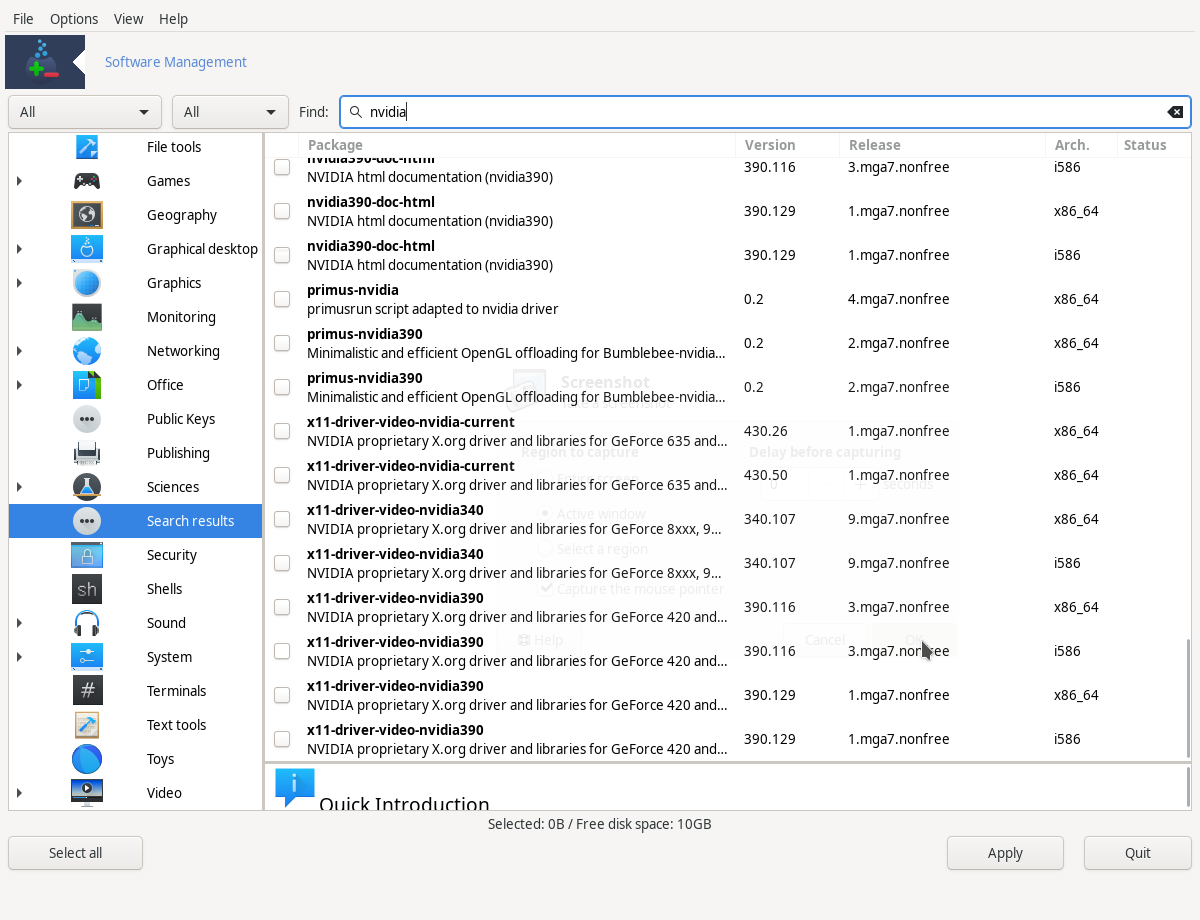Check x11-driver-video-nvidia340 i586 checkbox
Screen dimensions: 1200x920
282,563
